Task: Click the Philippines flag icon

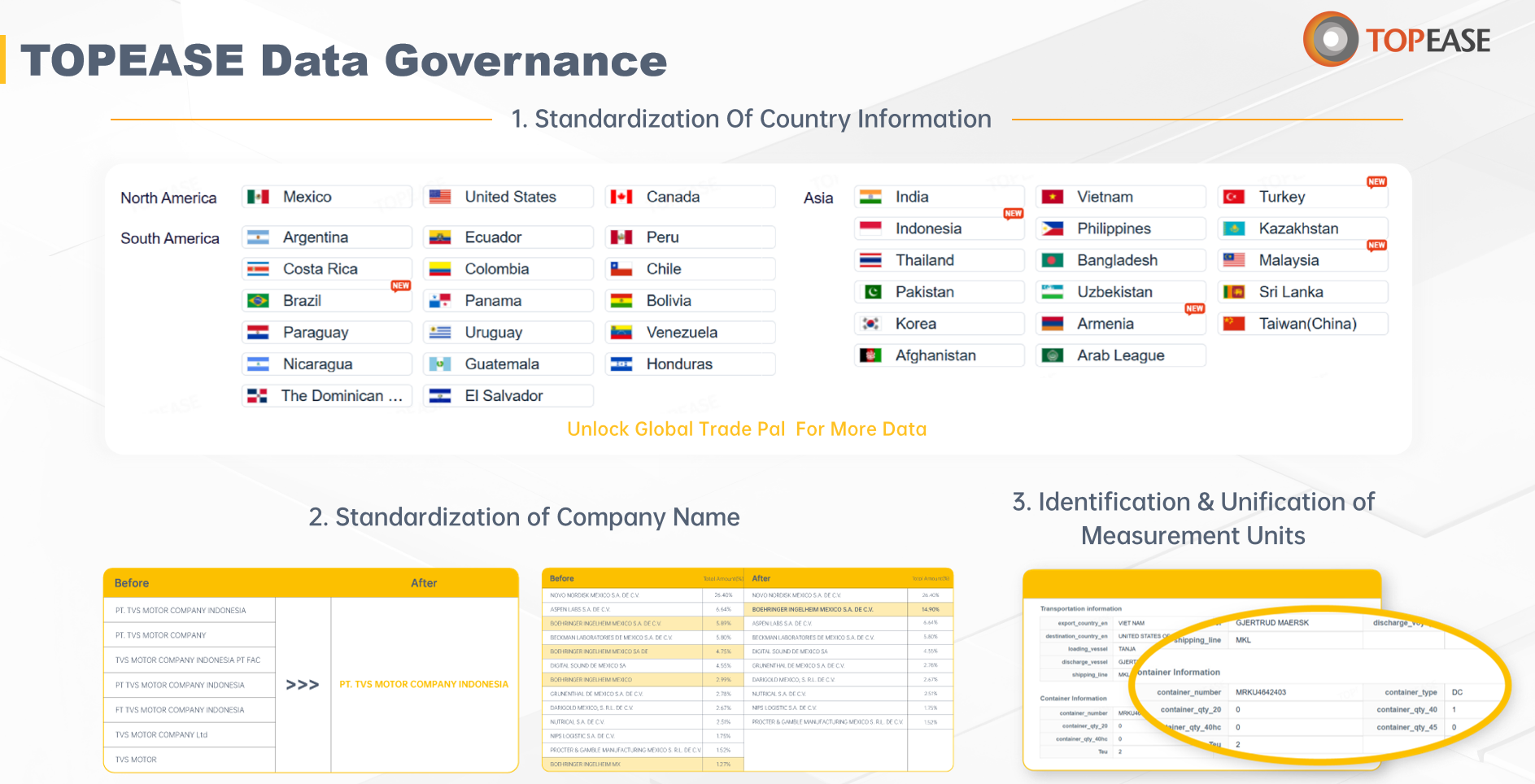Action: (1053, 229)
